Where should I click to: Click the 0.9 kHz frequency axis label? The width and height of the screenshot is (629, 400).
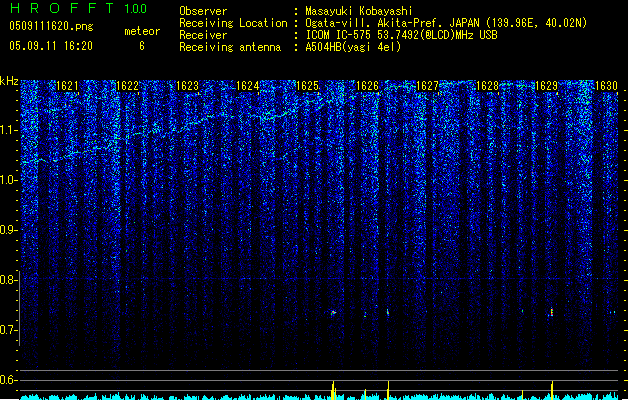(x=8, y=230)
